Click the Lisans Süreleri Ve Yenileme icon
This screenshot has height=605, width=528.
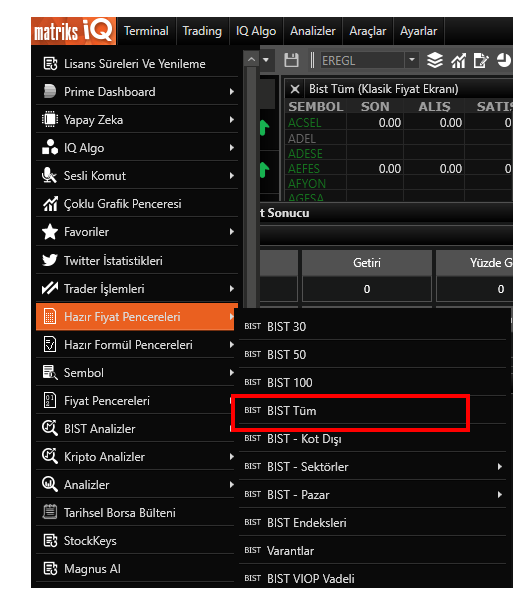50,64
